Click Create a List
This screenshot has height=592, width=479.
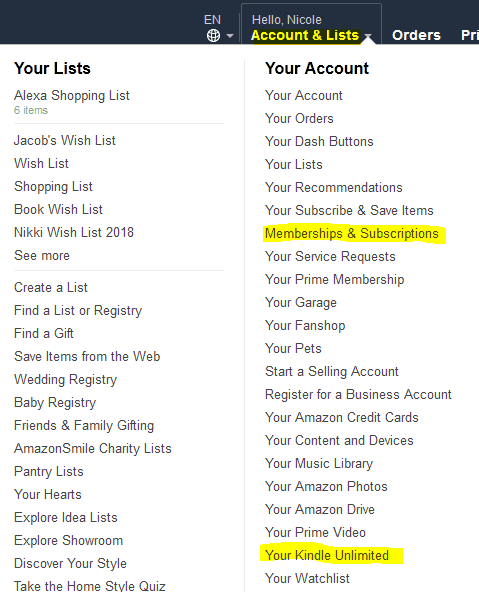51,288
